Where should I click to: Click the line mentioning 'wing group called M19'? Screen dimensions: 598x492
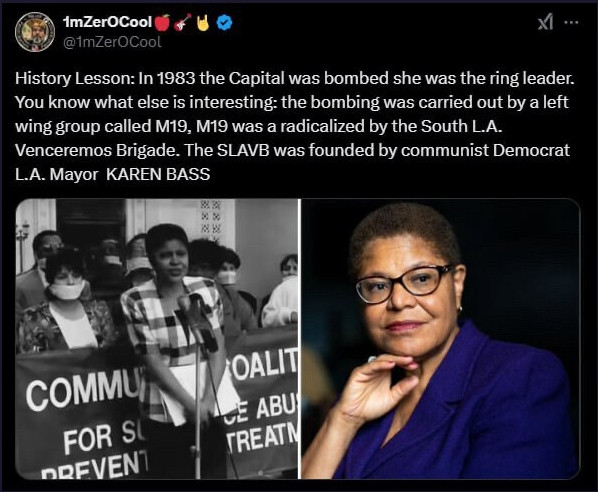(x=258, y=126)
